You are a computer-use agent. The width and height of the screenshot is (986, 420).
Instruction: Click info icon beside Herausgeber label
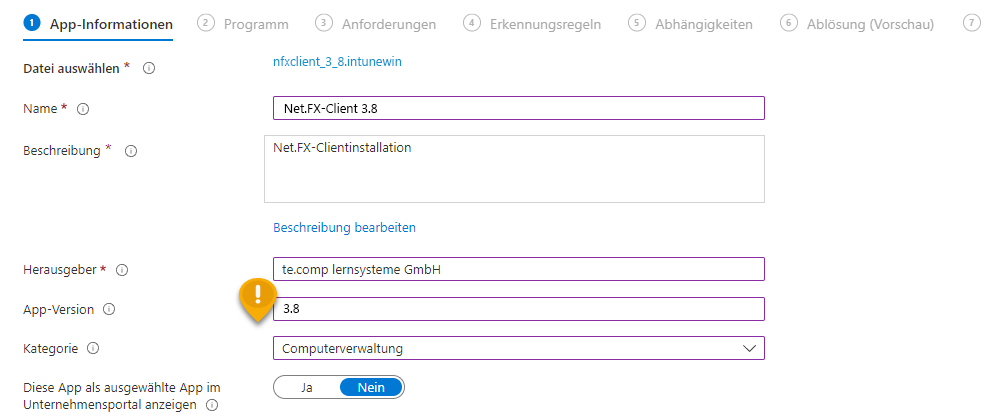(x=123, y=270)
